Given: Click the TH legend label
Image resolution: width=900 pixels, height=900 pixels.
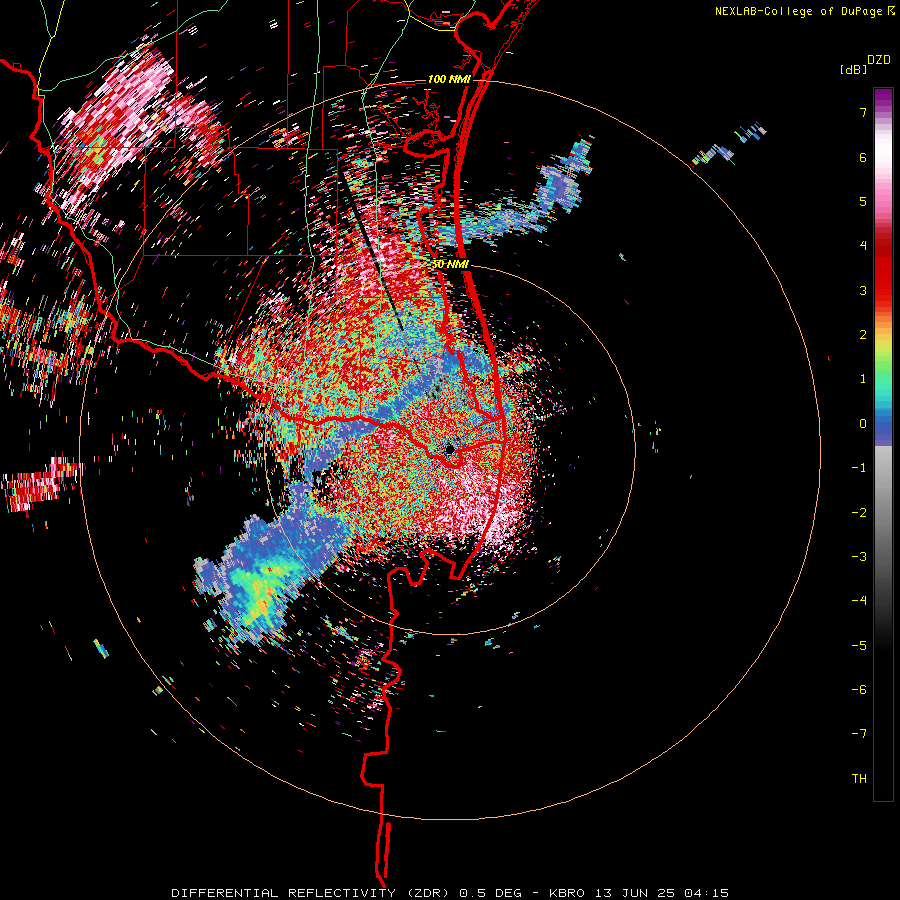Looking at the screenshot, I should [x=859, y=779].
